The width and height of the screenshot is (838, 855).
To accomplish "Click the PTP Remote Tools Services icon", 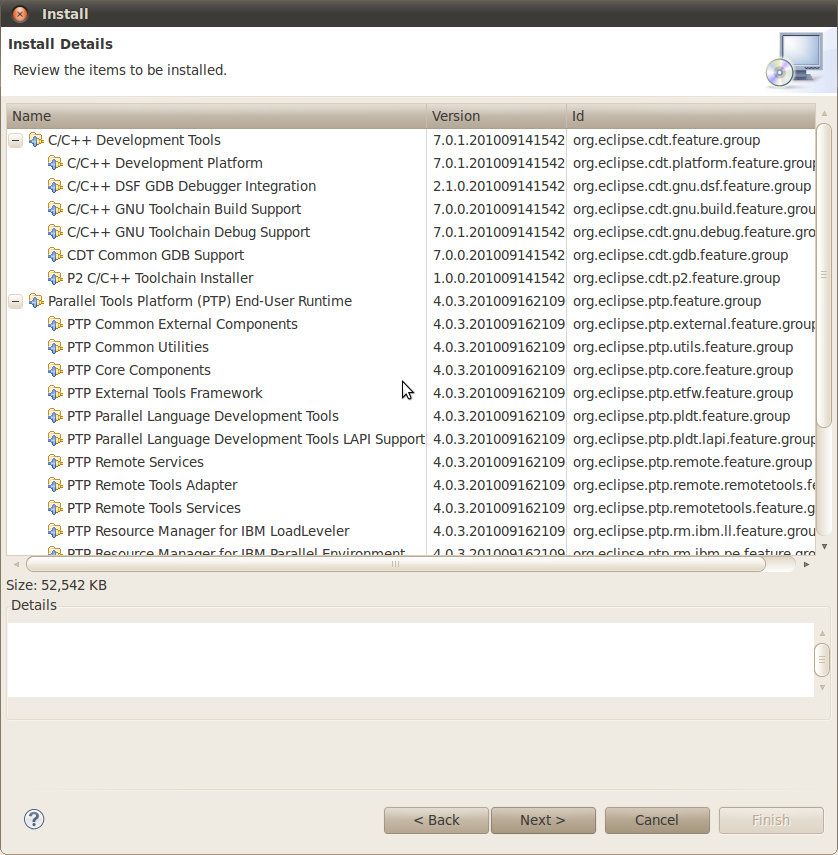I will 55,508.
